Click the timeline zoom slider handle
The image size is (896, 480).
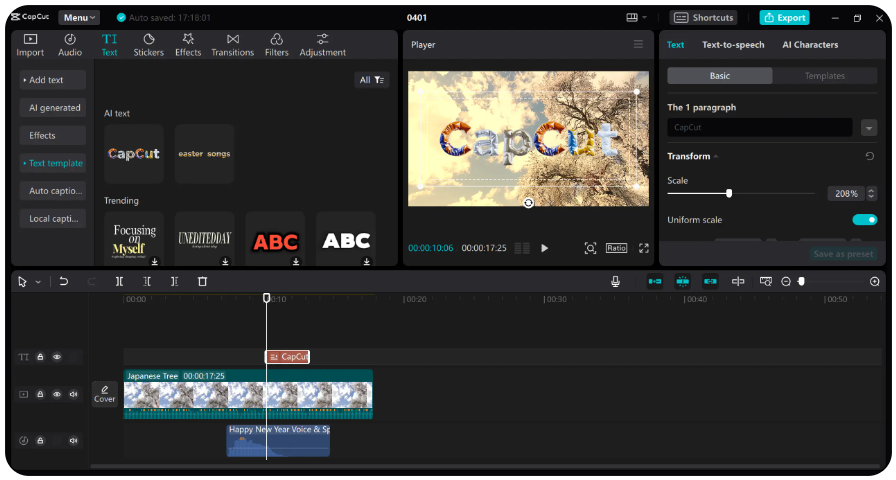pyautogui.click(x=801, y=281)
